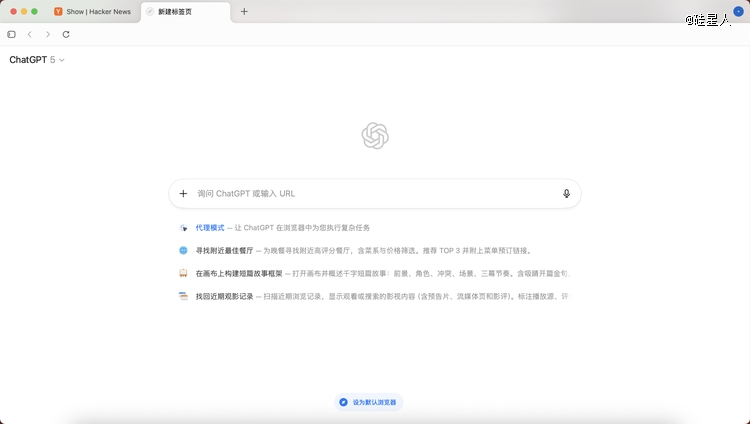Click the globe icon beside 寻找附近最佳餐厅

(x=183, y=250)
